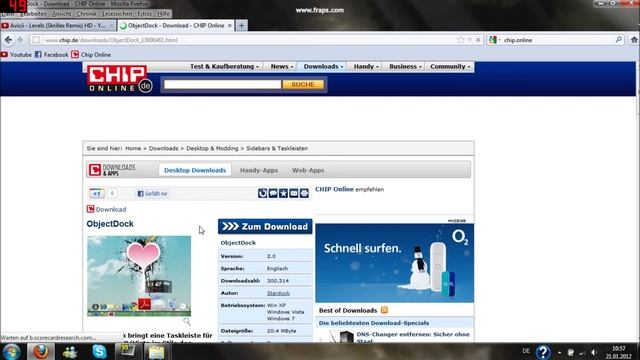This screenshot has height=360, width=640.
Task: Click the O2 Schnell surfen ad banner
Action: click(394, 263)
